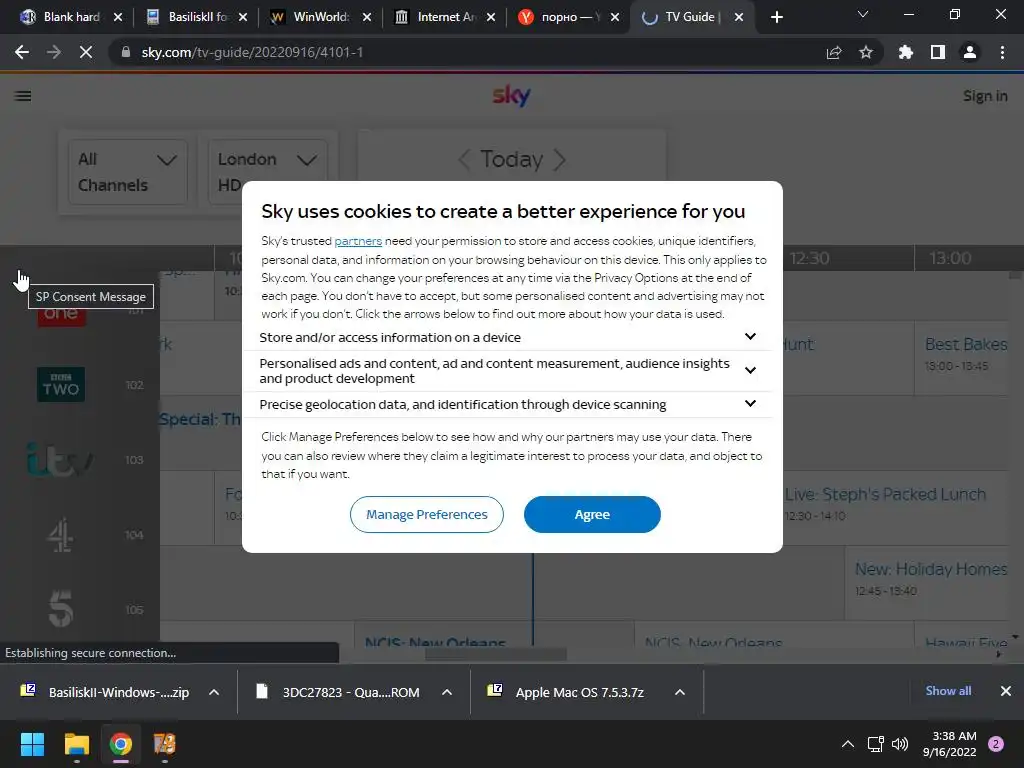Show hidden system tray icons
The height and width of the screenshot is (768, 1024).
pos(847,744)
